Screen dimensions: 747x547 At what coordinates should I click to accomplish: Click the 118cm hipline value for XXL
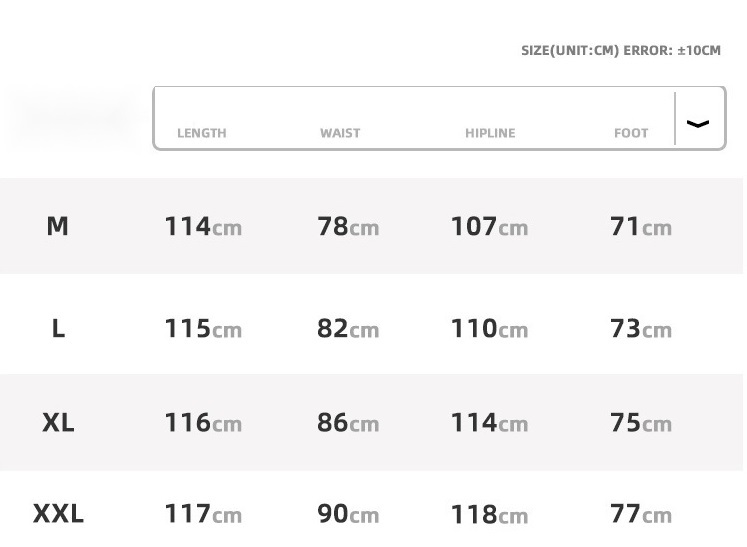pos(489,515)
